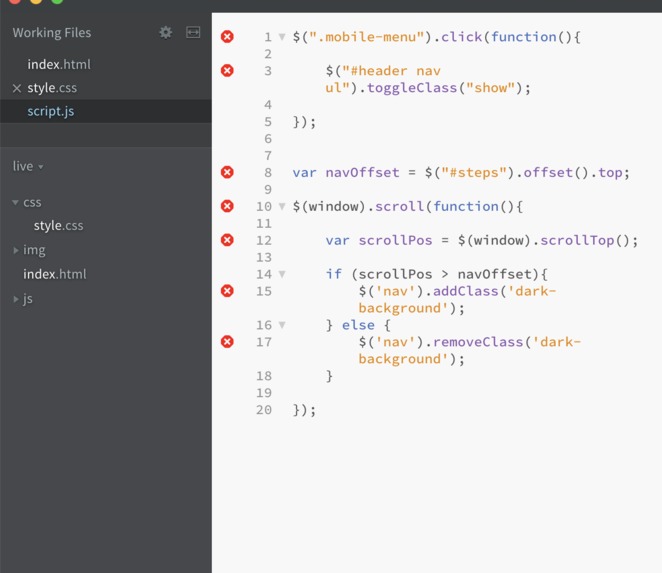The image size is (662, 573).
Task: Open index.html in Working Files
Action: coord(59,65)
